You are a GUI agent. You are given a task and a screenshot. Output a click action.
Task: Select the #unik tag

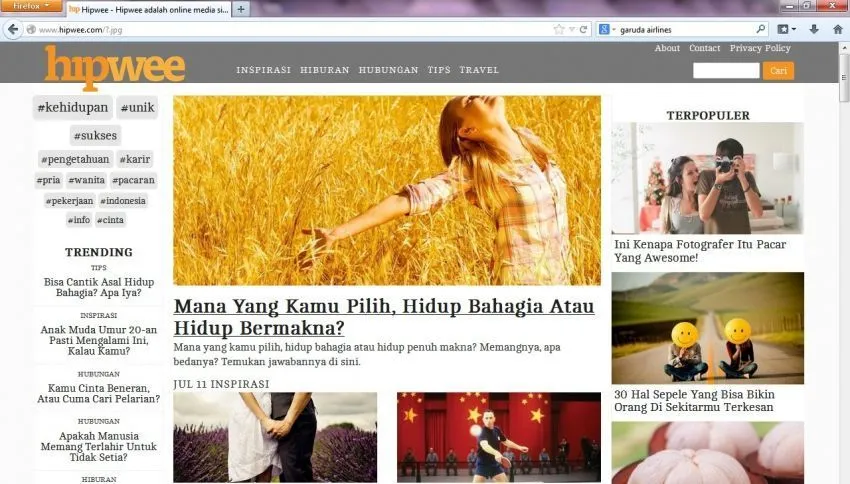tap(138, 107)
